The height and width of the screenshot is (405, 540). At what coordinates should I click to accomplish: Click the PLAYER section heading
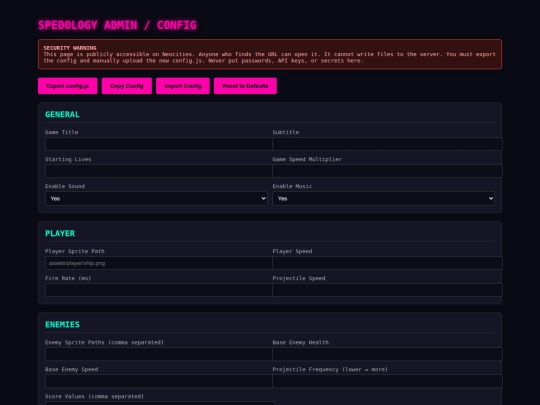click(60, 233)
